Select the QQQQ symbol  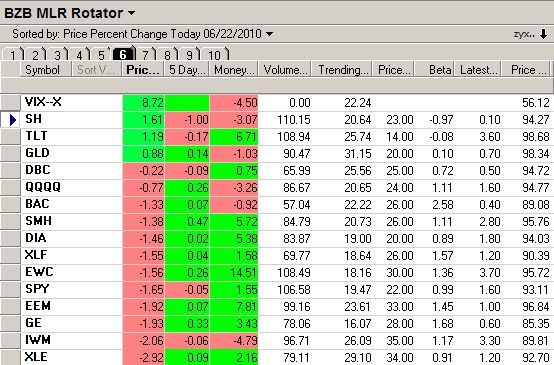[43, 187]
